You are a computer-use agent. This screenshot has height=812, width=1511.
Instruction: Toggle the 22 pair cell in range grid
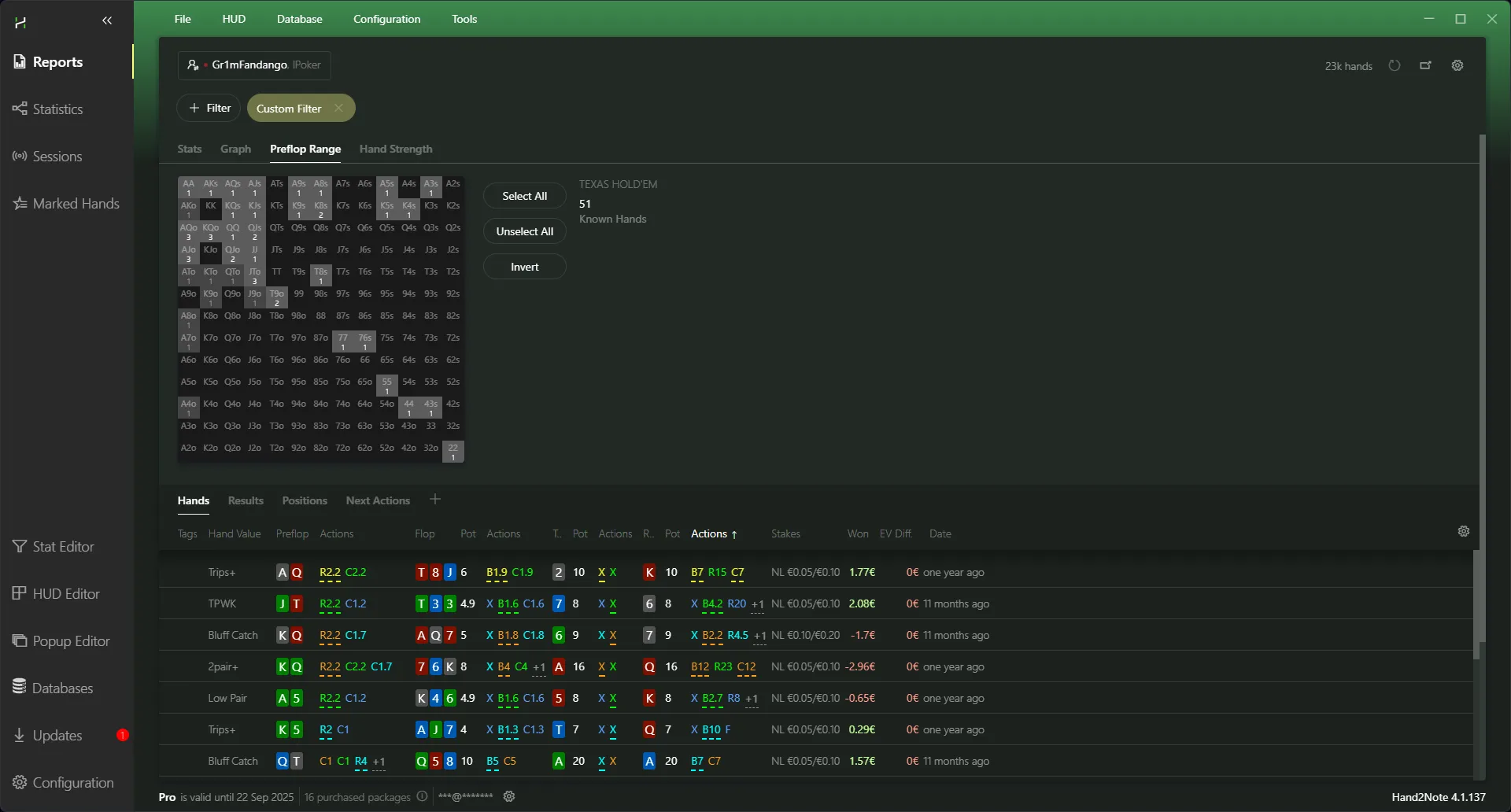tap(453, 451)
